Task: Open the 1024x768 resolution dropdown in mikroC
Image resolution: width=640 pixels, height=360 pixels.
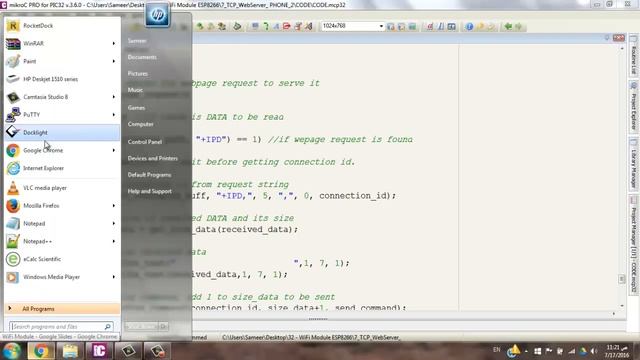Action: pyautogui.click(x=381, y=26)
